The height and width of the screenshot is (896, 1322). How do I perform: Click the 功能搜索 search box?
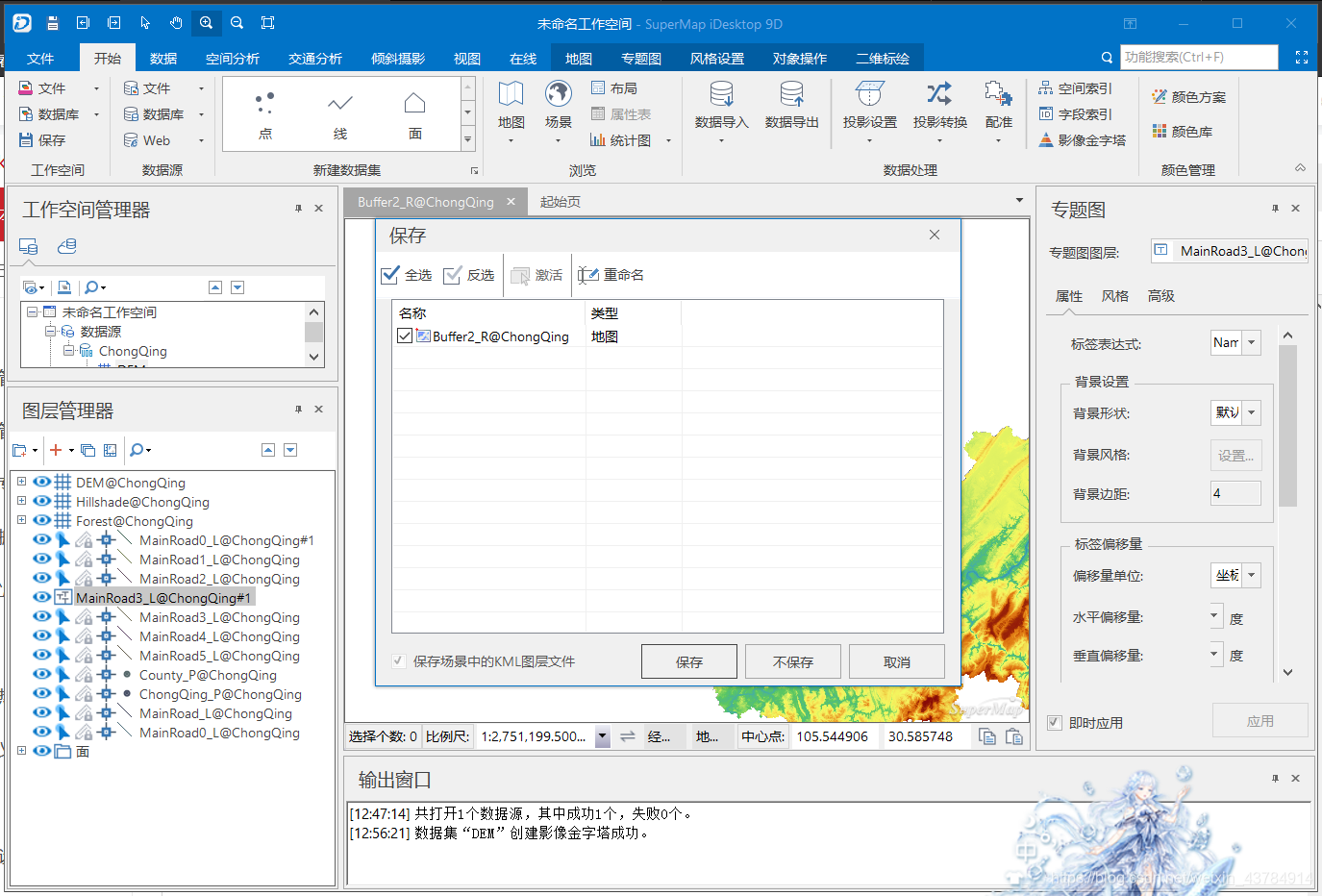pyautogui.click(x=1199, y=58)
